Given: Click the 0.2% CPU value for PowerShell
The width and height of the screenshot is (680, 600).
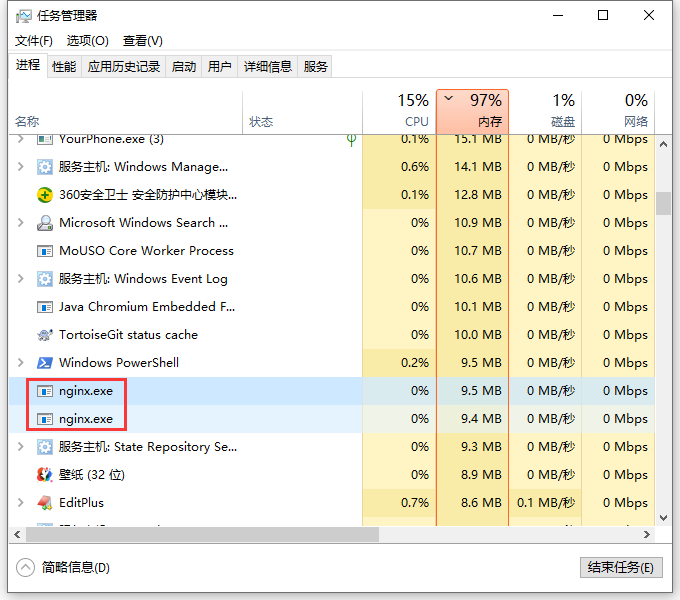Looking at the screenshot, I should point(415,363).
